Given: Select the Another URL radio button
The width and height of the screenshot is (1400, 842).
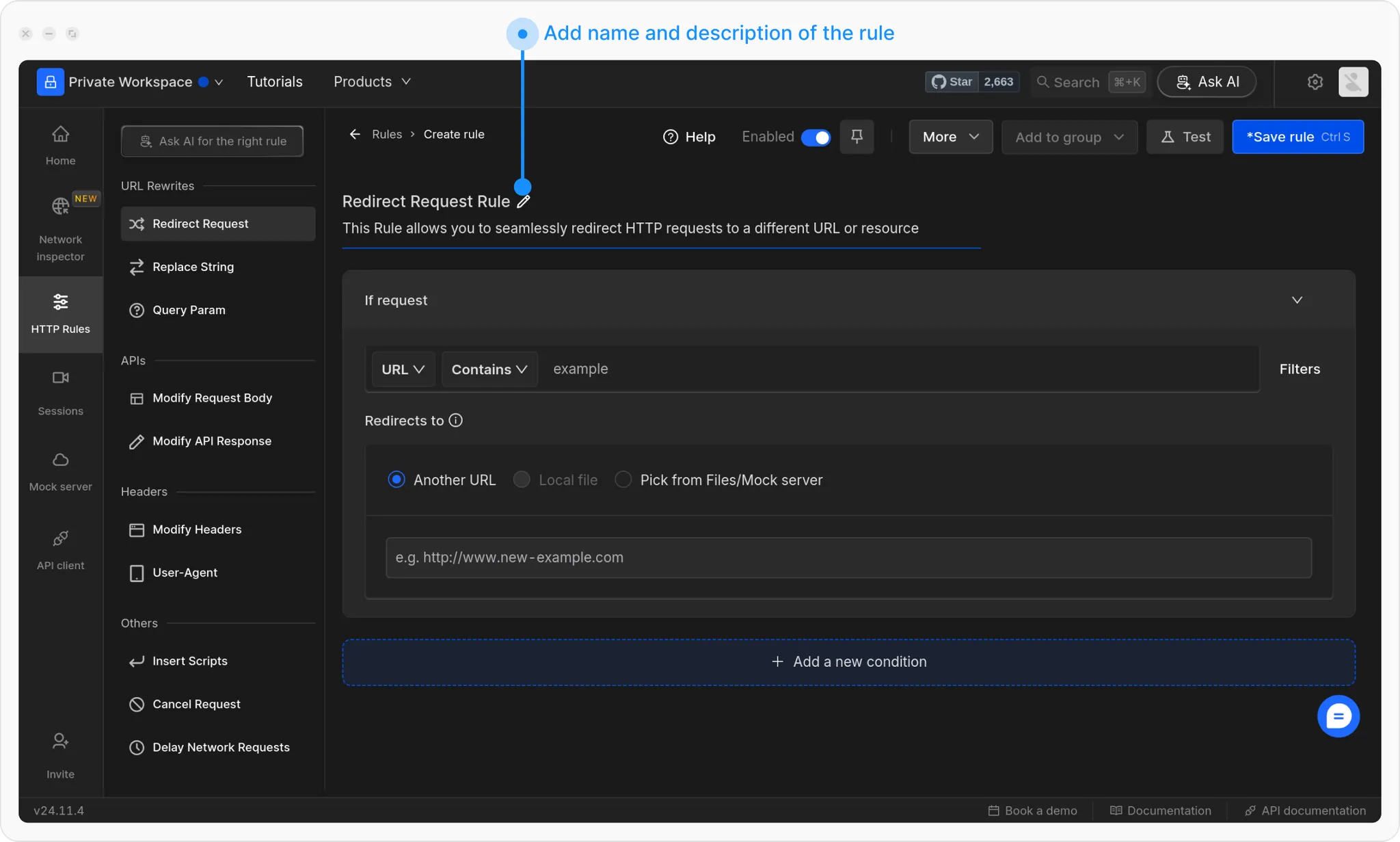Looking at the screenshot, I should pos(396,480).
